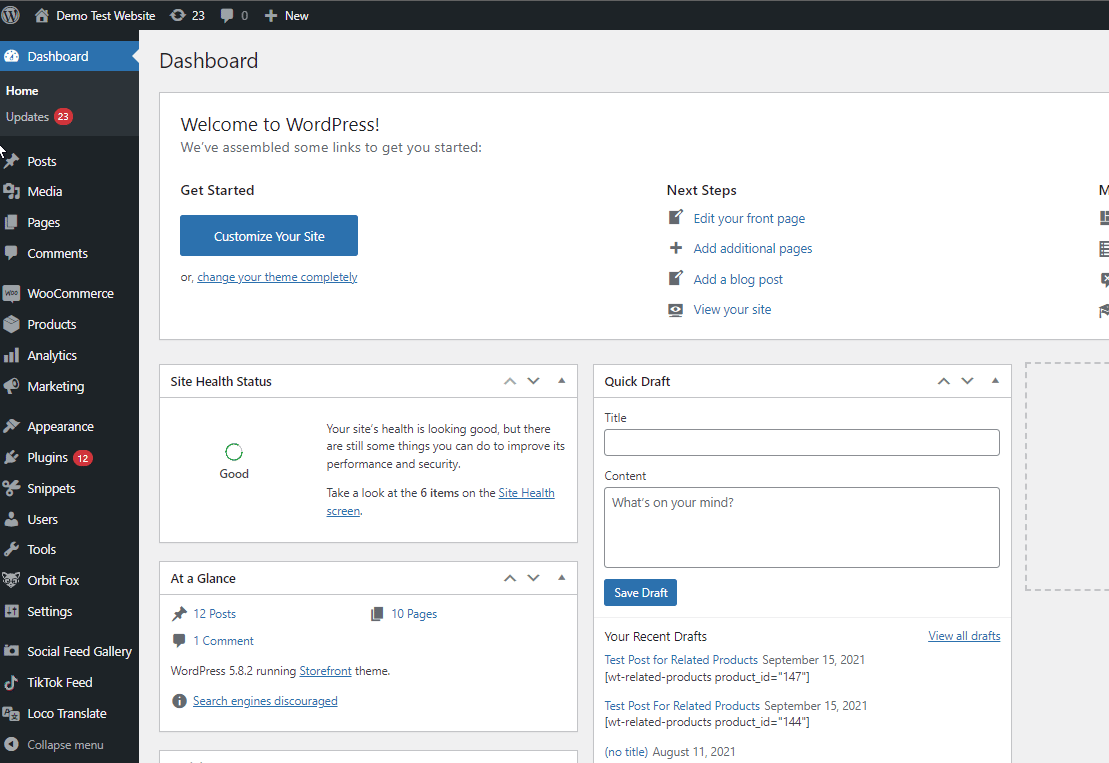
Task: Open the Dashboard menu item
Action: 69,56
